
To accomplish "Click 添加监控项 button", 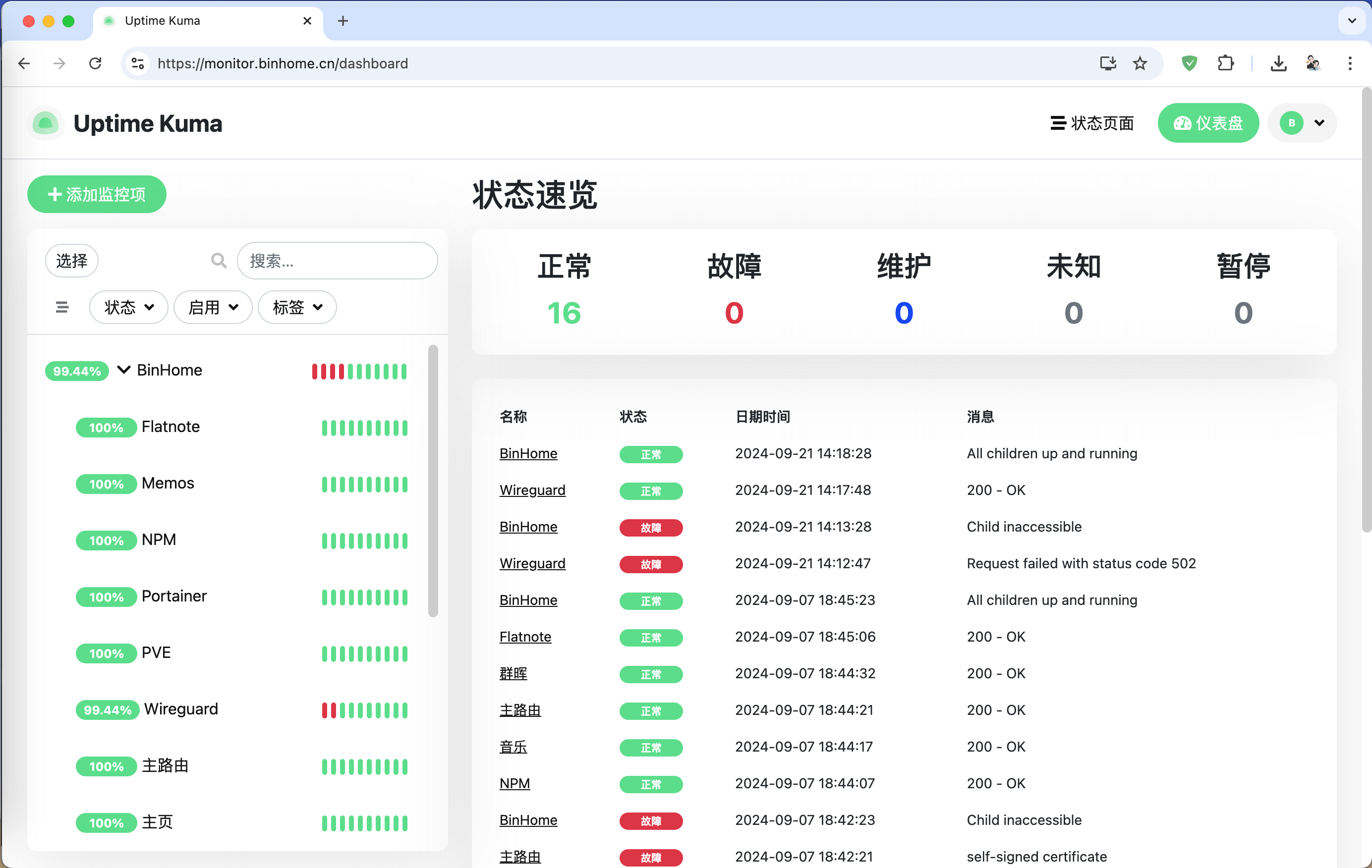I will click(97, 194).
